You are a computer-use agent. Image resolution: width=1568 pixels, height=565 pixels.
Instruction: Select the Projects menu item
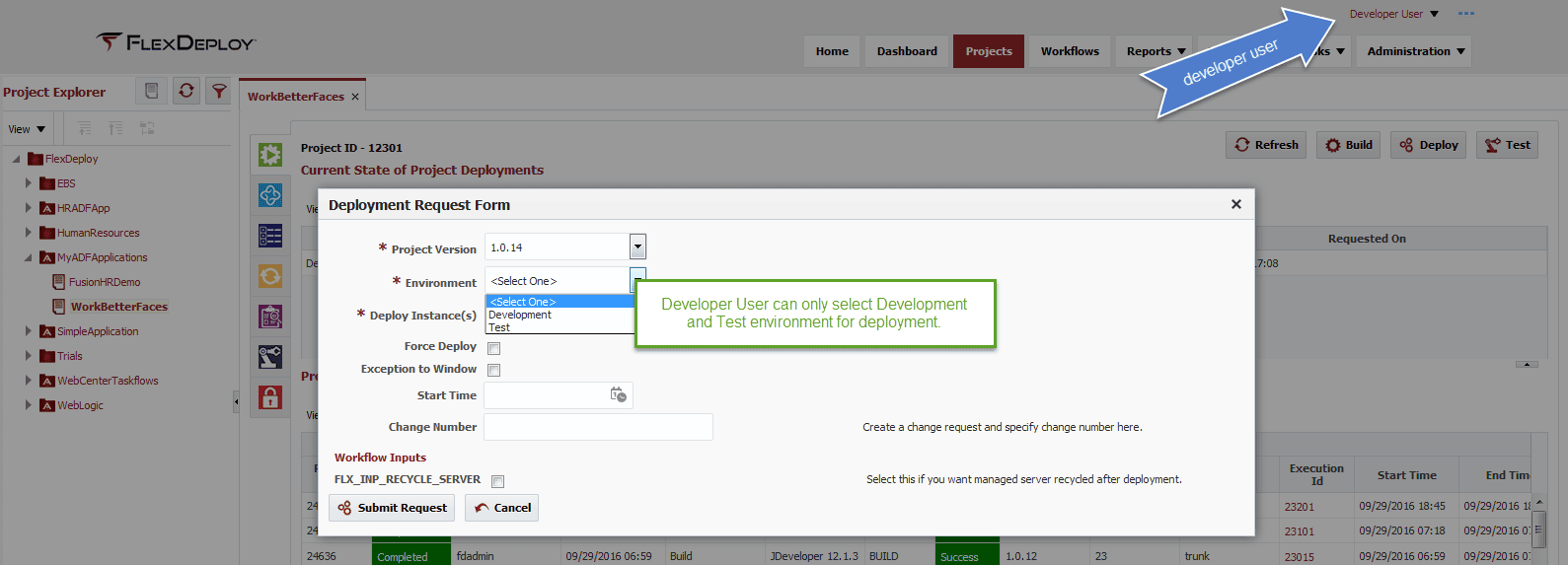point(989,51)
